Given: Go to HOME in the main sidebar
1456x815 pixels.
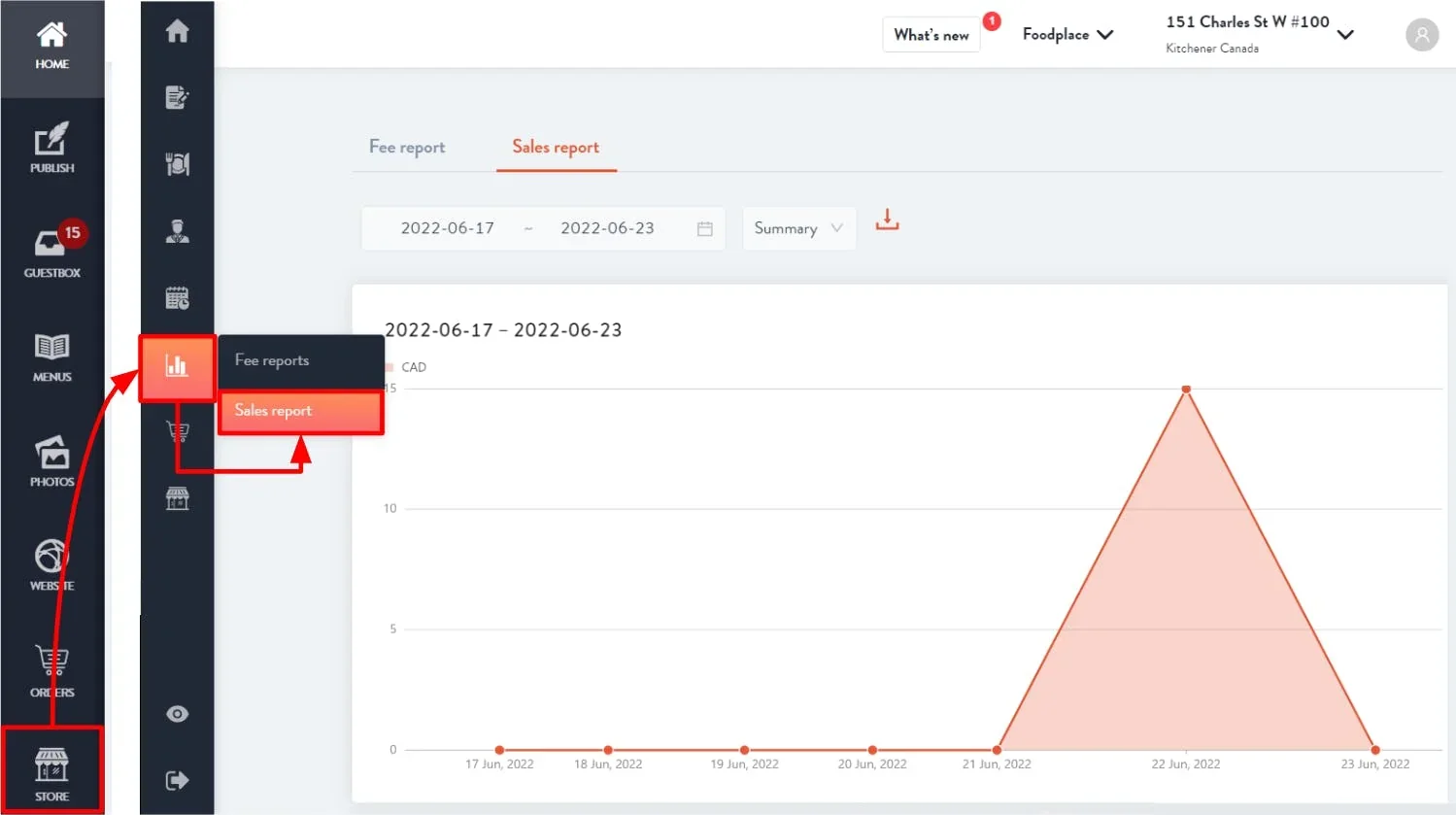Looking at the screenshot, I should click(x=52, y=48).
